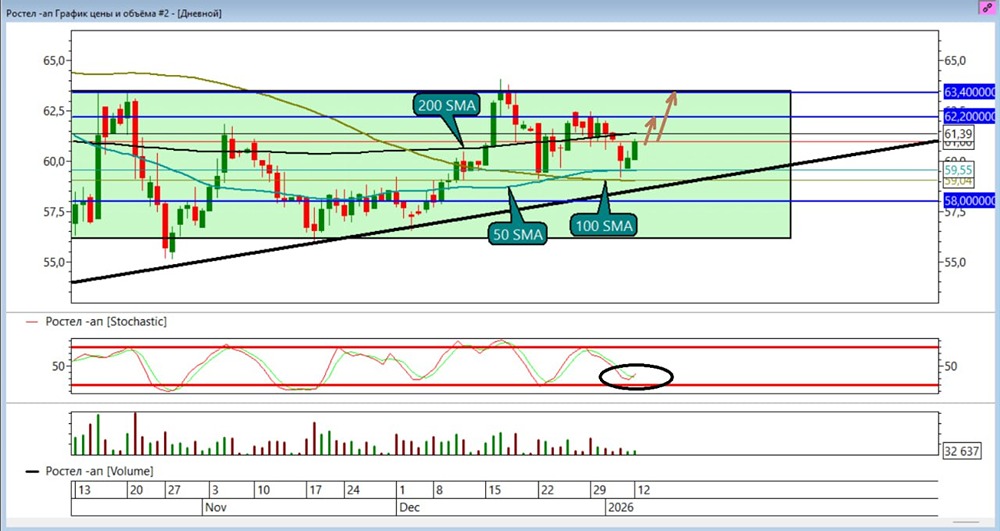The image size is (1000, 531).
Task: Select the 'Ростел -ап [Stochastic]' legend label
Action: [x=106, y=322]
